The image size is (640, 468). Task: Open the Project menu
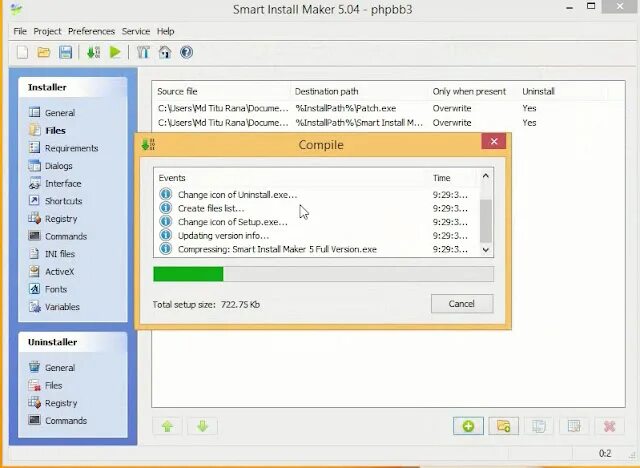tap(47, 31)
